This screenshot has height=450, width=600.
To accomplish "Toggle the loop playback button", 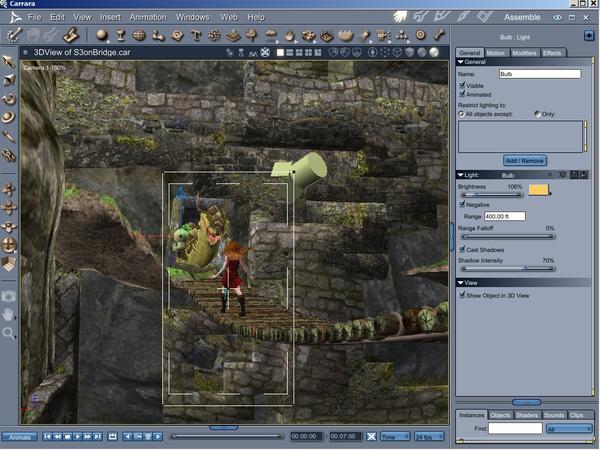I will (x=112, y=436).
